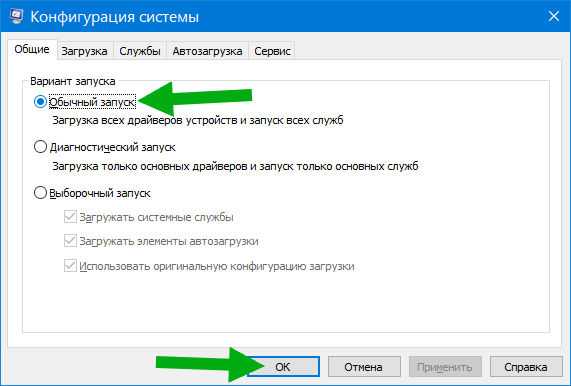Open help with Справка button

(526, 367)
